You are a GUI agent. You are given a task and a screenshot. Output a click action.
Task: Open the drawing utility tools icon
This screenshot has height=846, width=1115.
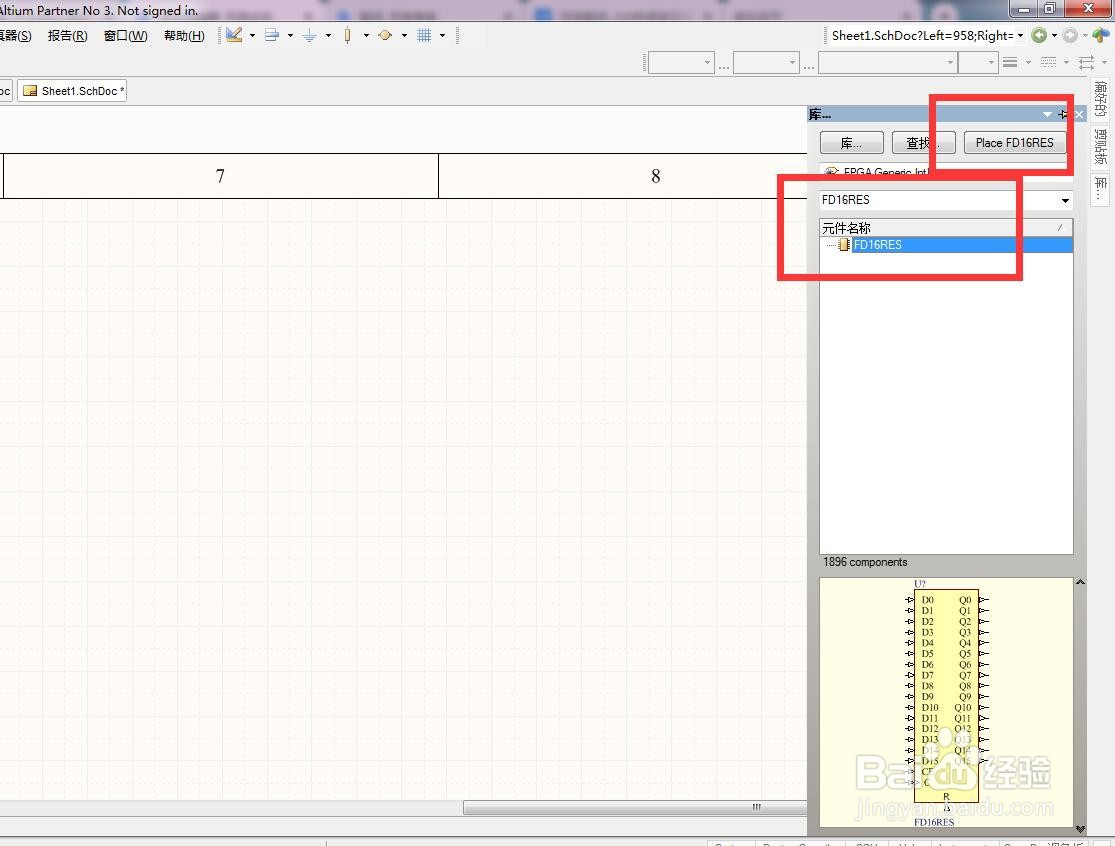pos(234,35)
